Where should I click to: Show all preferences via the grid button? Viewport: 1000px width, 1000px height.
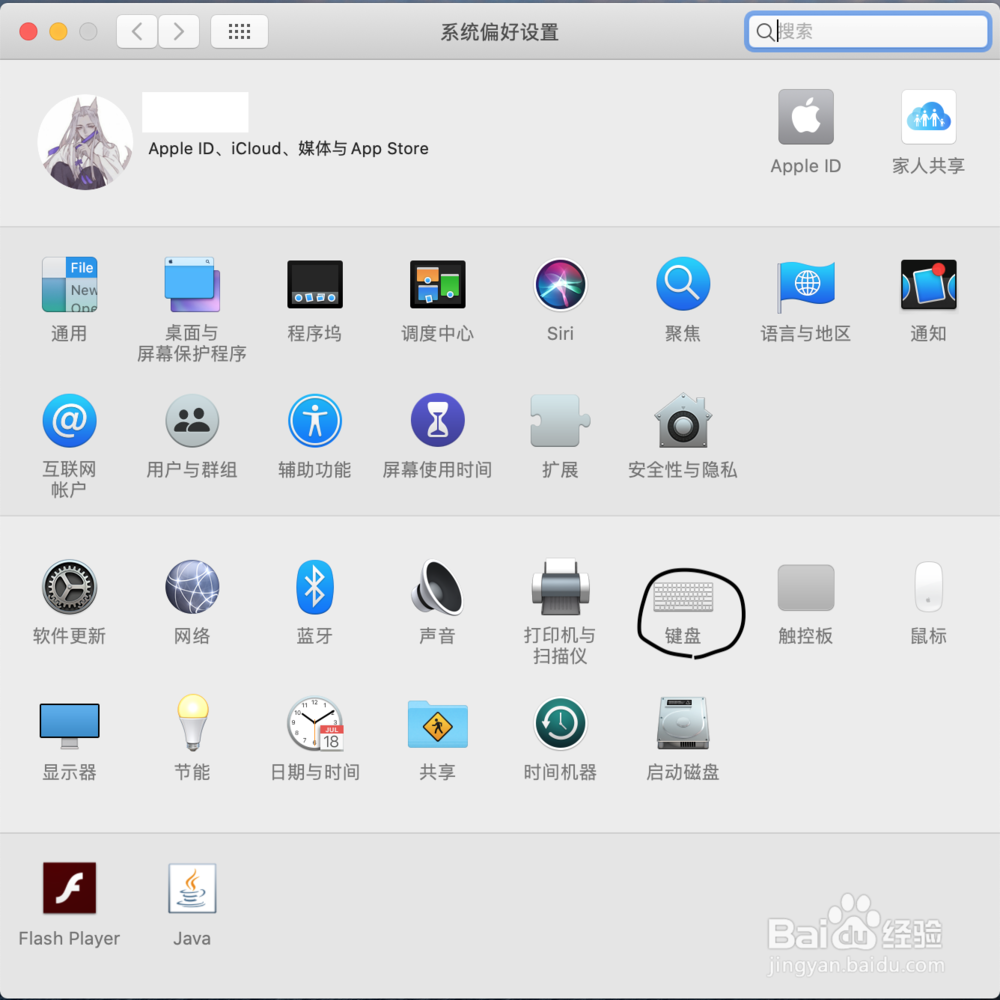(x=239, y=31)
